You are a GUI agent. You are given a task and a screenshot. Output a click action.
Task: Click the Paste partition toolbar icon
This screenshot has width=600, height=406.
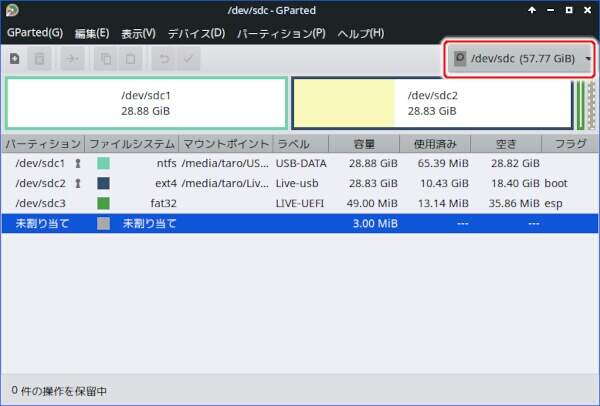coord(130,60)
